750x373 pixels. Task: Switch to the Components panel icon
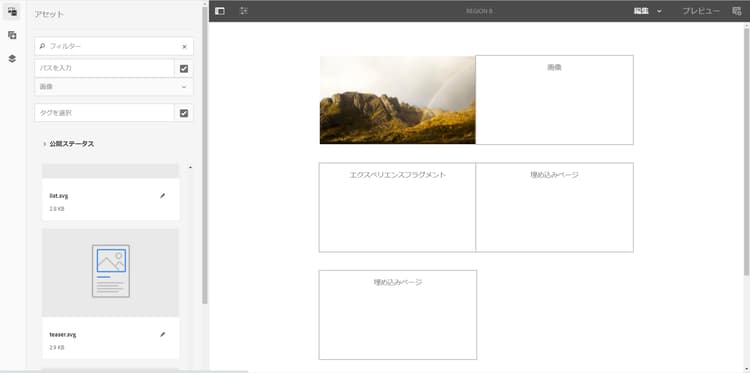[x=13, y=35]
